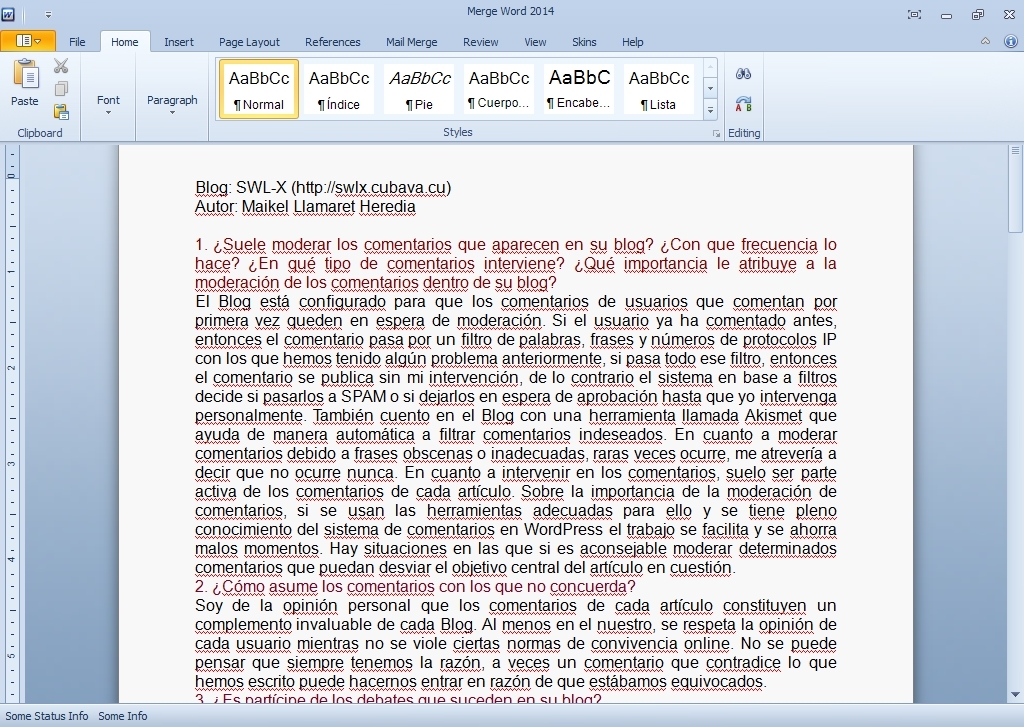Open the Skins tab

coord(584,42)
